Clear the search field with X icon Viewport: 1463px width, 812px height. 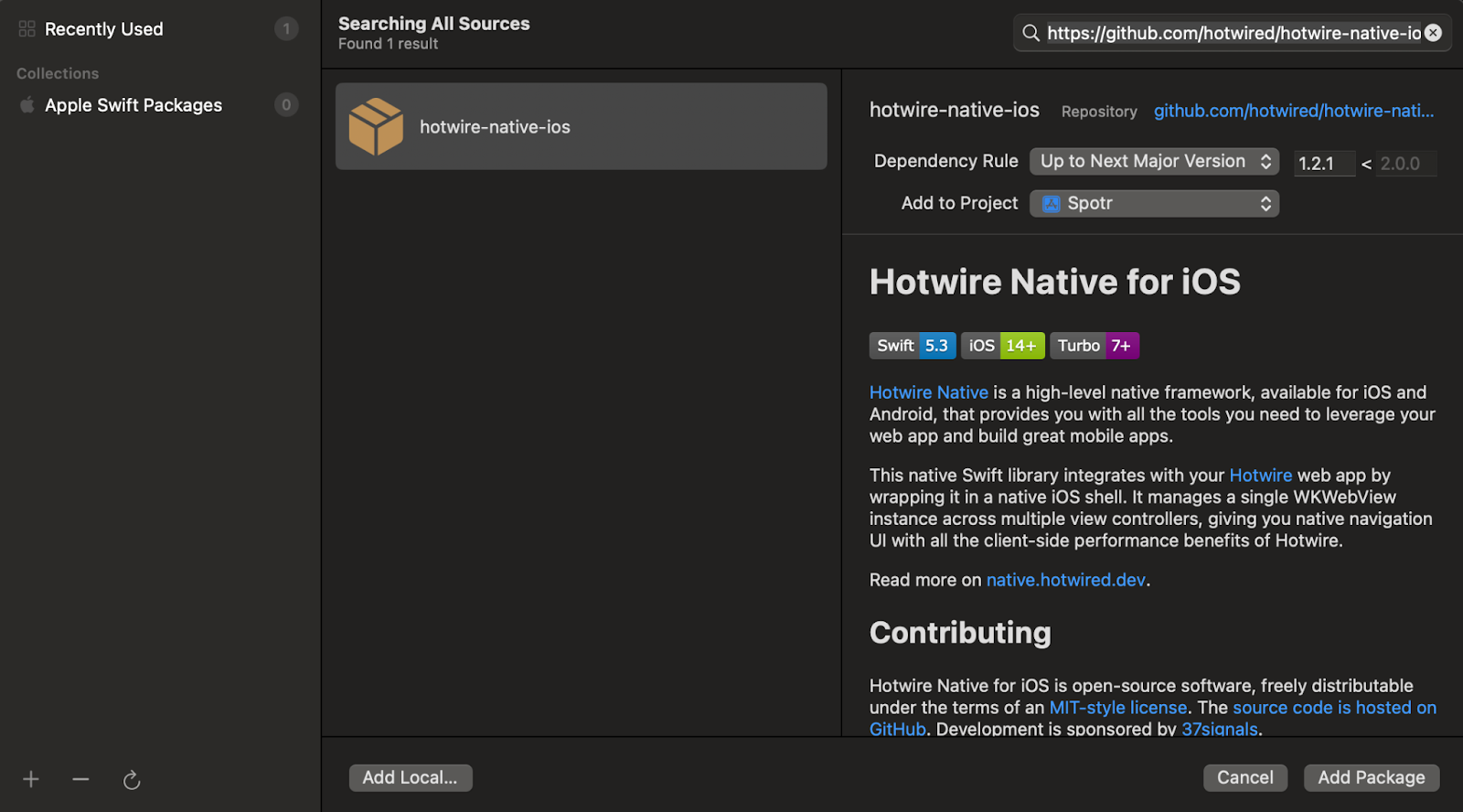pos(1433,33)
